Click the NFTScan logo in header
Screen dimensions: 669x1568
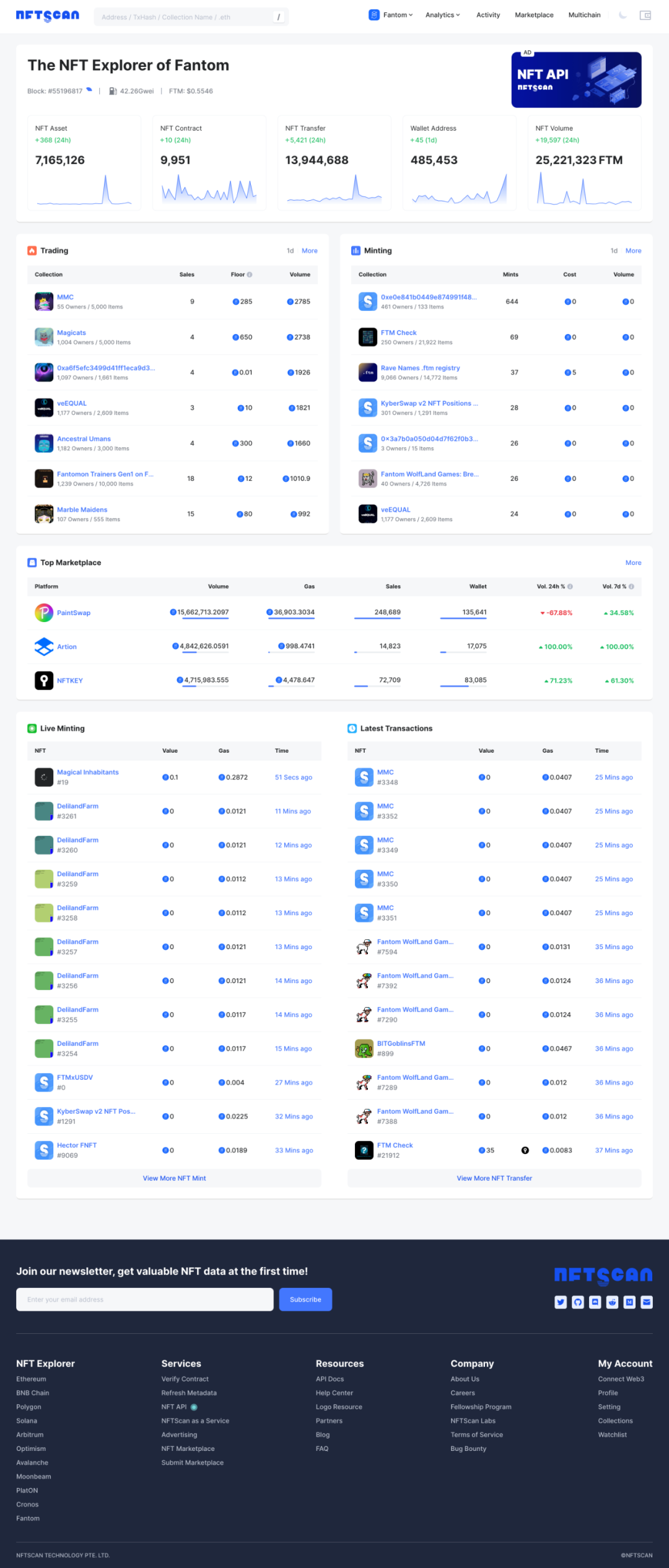[47, 15]
